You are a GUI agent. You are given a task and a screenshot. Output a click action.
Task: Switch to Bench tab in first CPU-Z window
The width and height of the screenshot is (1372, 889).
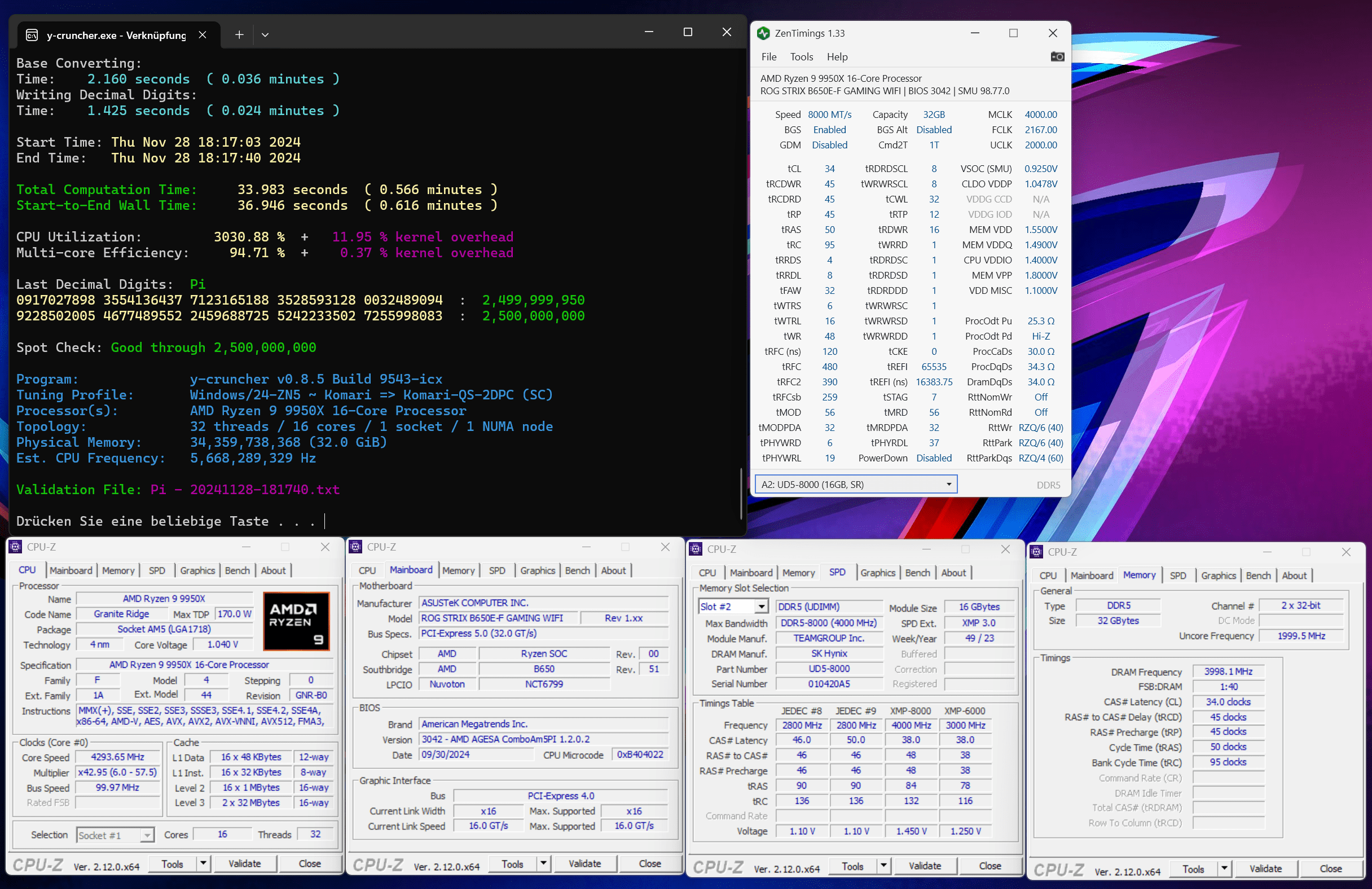click(237, 570)
